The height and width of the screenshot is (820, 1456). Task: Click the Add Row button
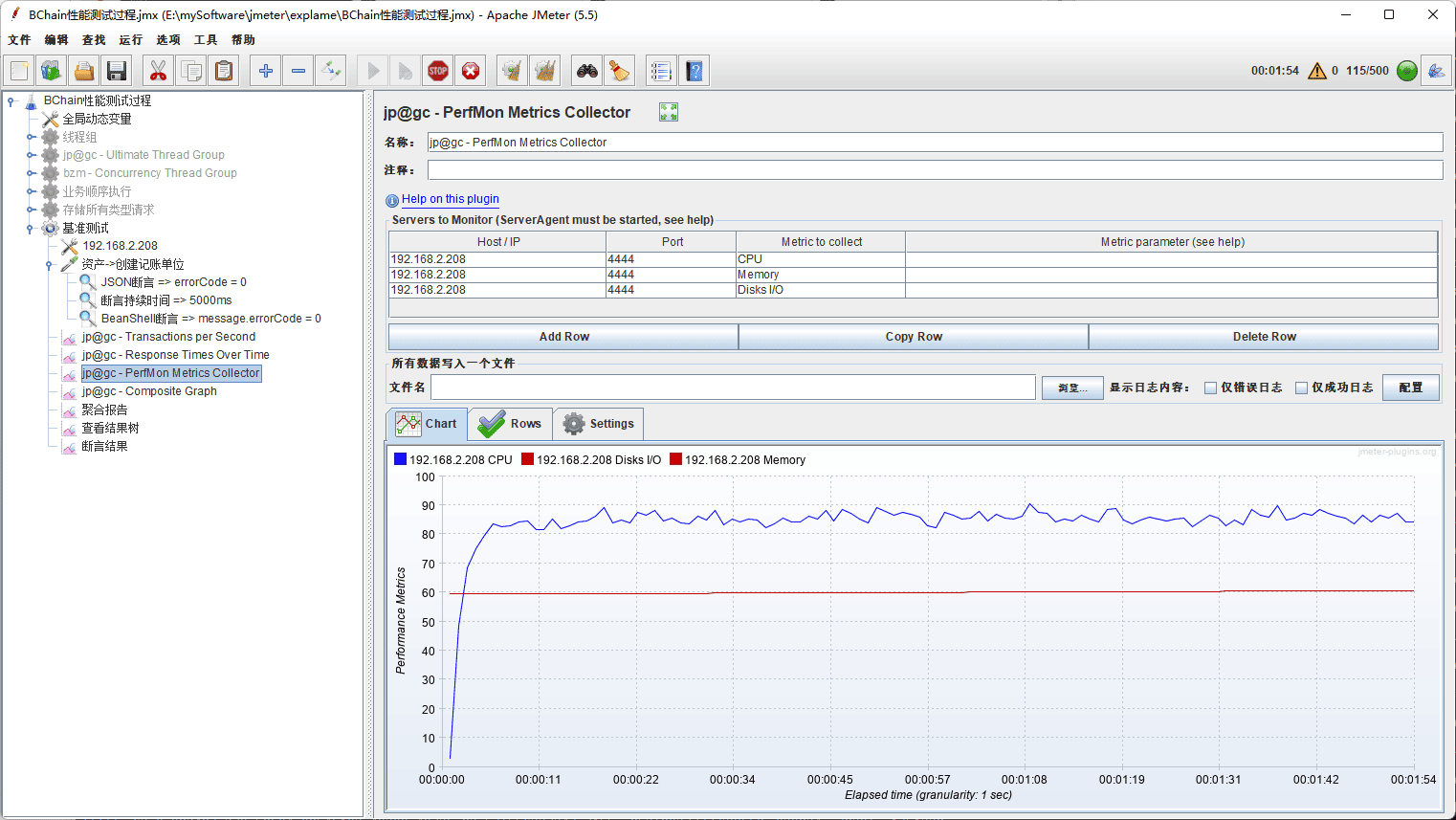[563, 337]
